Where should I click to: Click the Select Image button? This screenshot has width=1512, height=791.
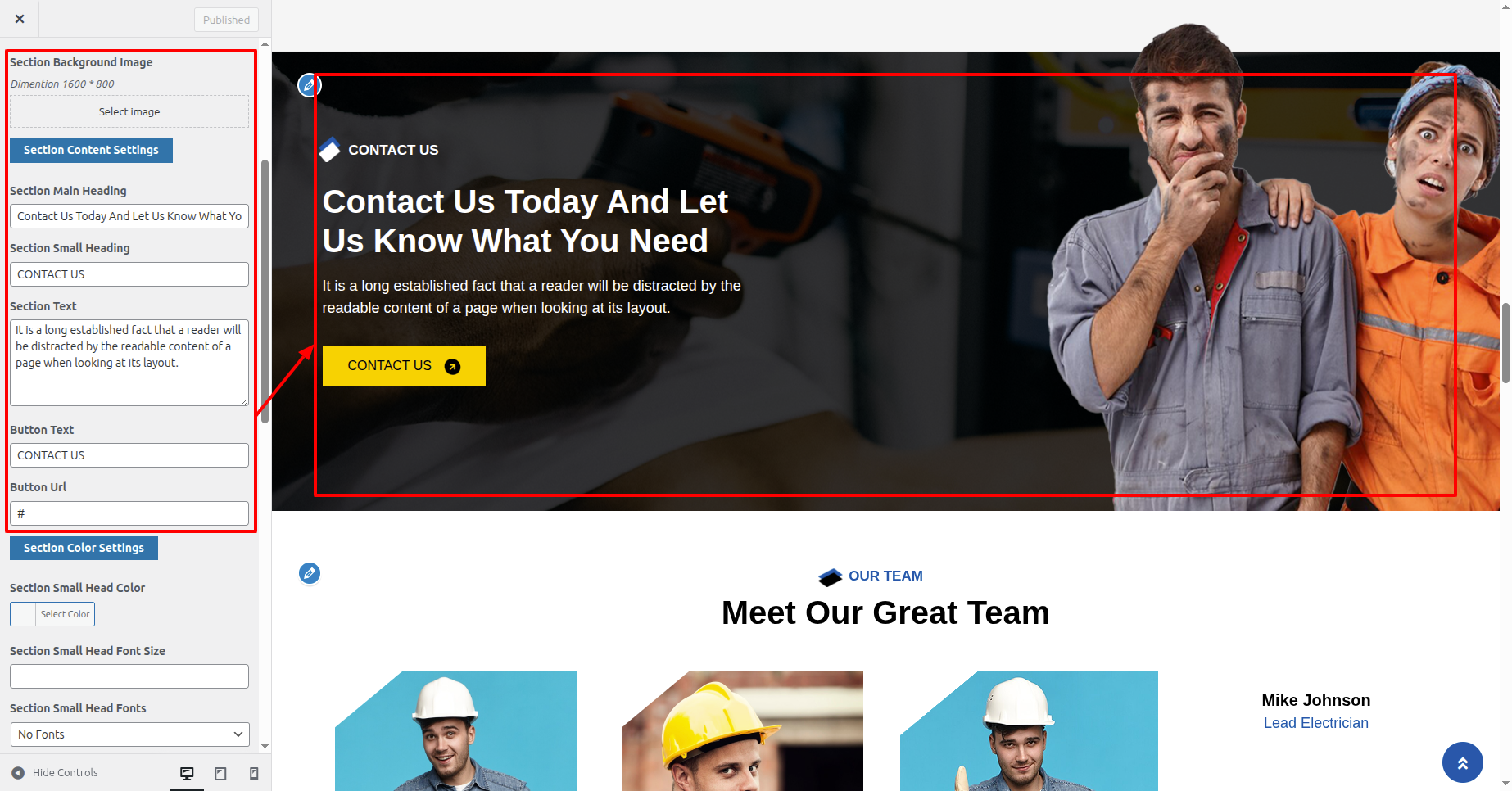(x=129, y=111)
